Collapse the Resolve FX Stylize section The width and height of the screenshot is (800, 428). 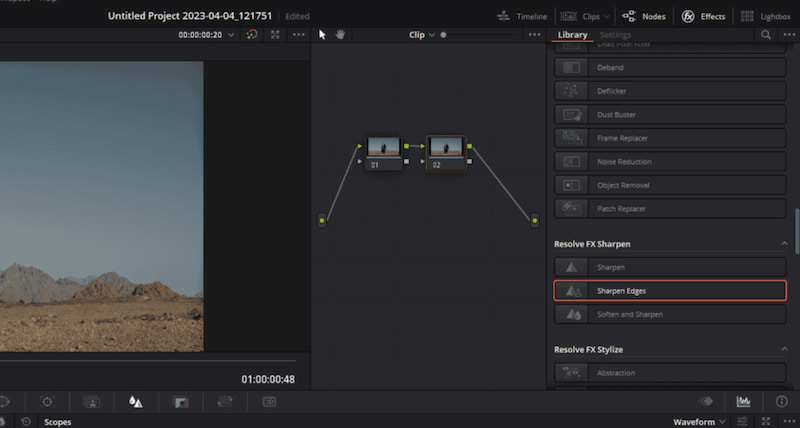[784, 349]
